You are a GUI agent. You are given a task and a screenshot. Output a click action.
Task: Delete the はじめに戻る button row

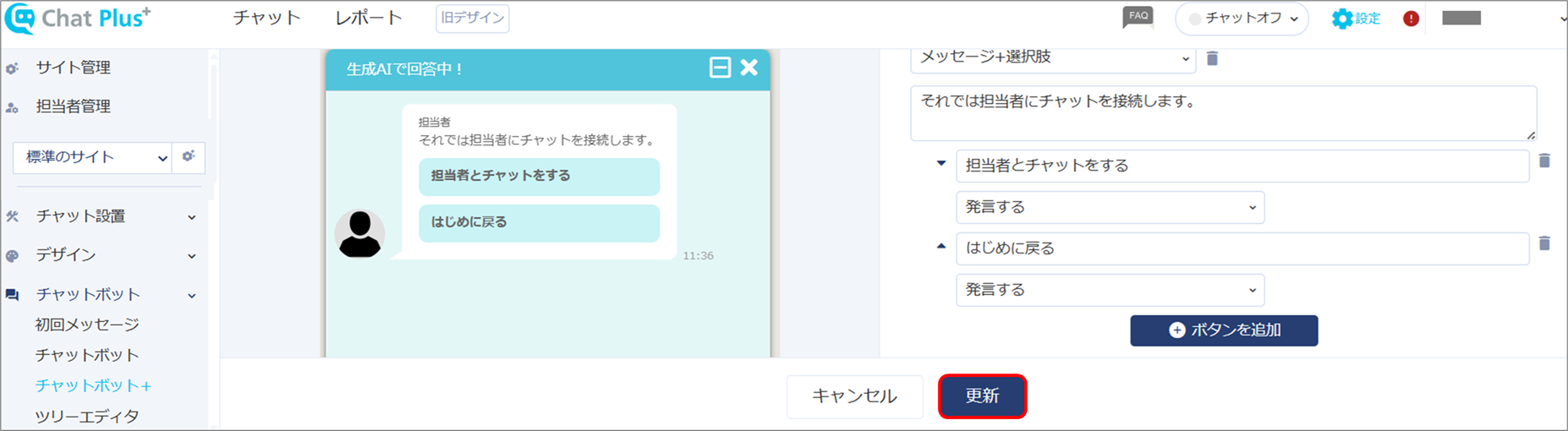point(1544,243)
